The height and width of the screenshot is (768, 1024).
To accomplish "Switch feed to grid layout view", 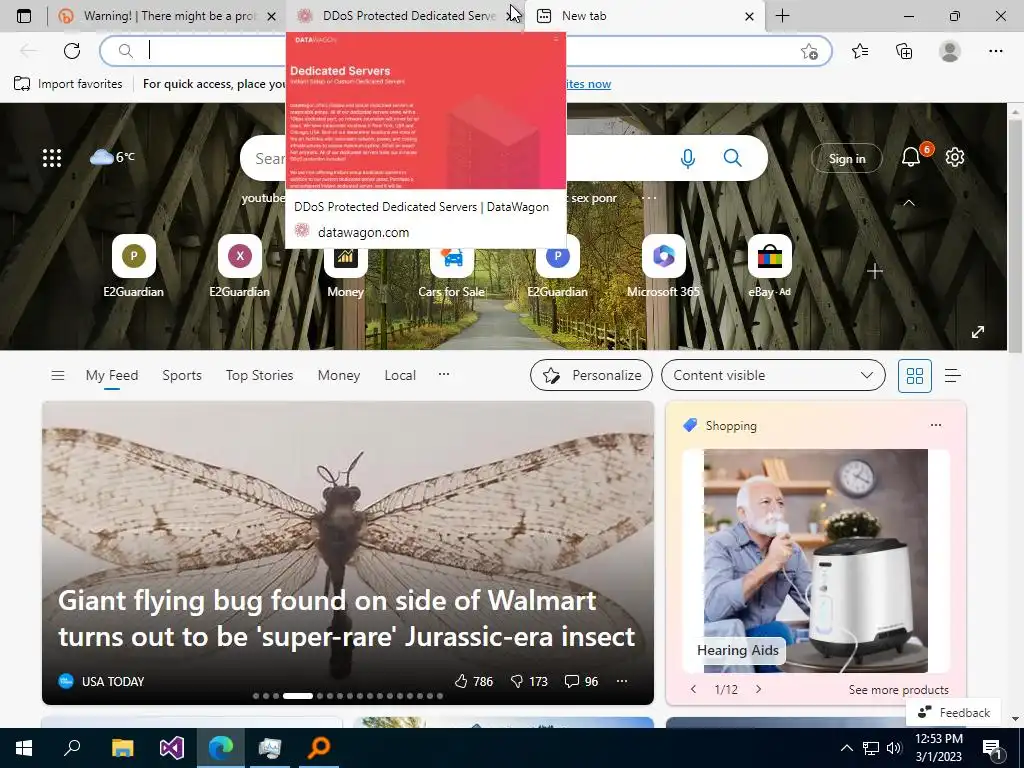I will (915, 376).
